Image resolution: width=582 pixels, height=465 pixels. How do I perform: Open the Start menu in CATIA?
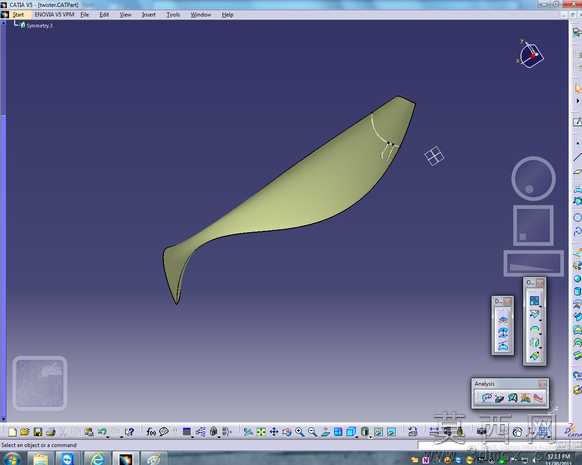tap(18, 14)
